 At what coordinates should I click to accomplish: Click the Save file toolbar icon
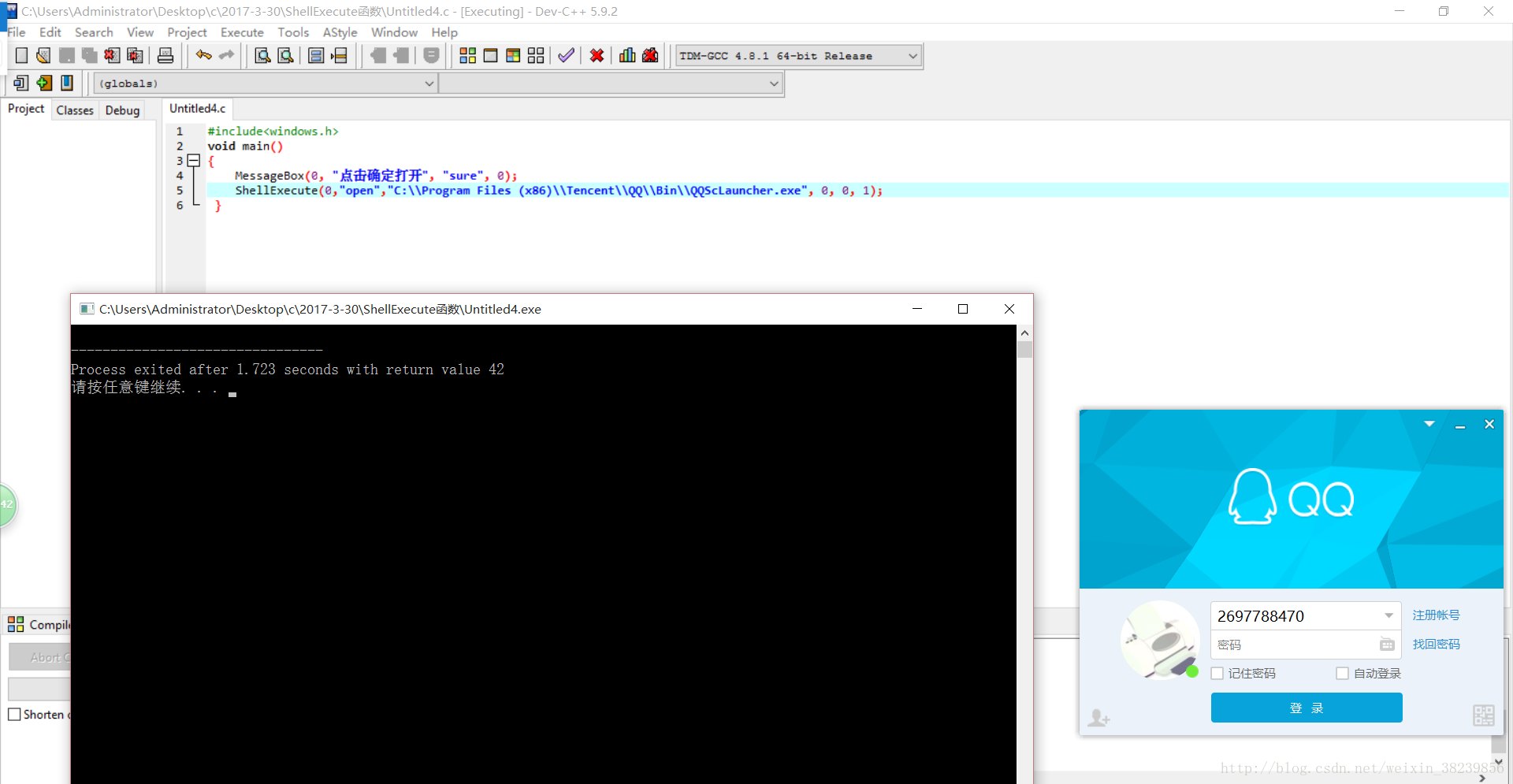click(x=66, y=55)
